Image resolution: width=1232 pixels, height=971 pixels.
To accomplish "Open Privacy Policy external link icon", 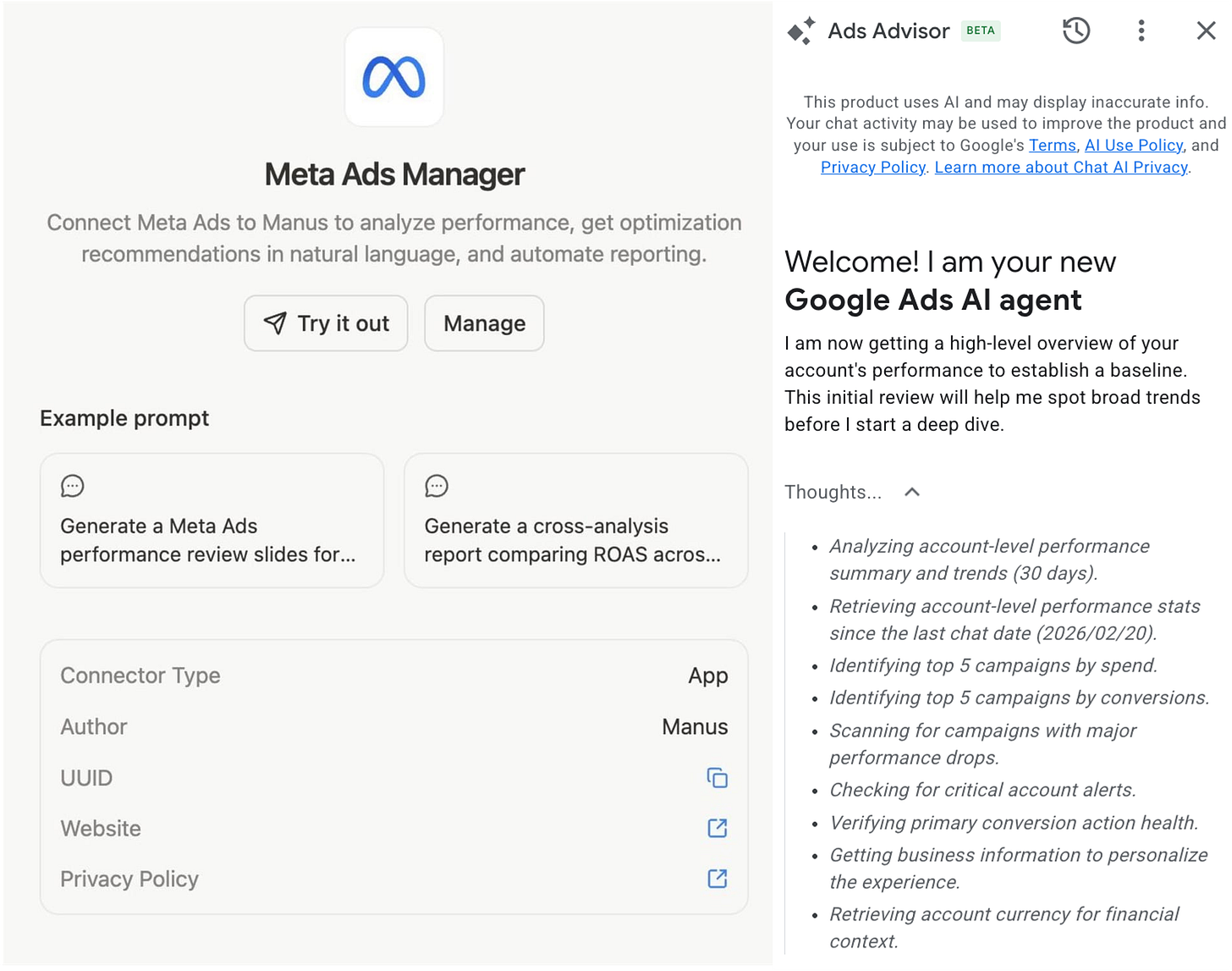I will click(x=717, y=879).
